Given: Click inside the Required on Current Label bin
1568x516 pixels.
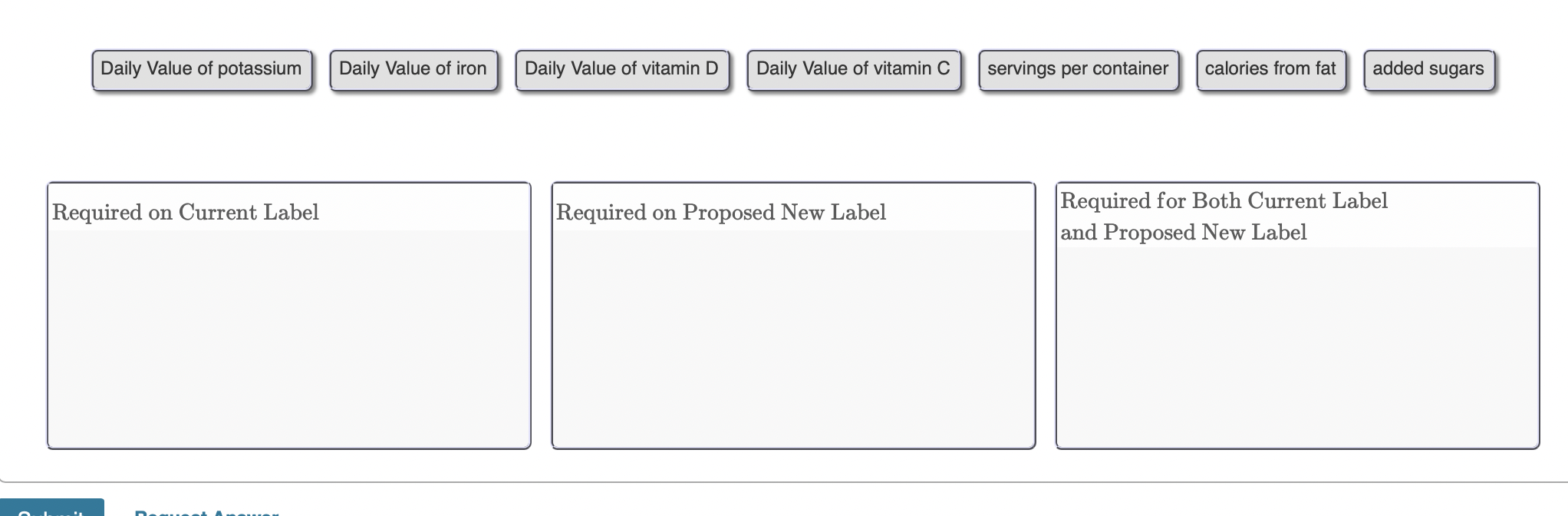Looking at the screenshot, I should coord(289,338).
